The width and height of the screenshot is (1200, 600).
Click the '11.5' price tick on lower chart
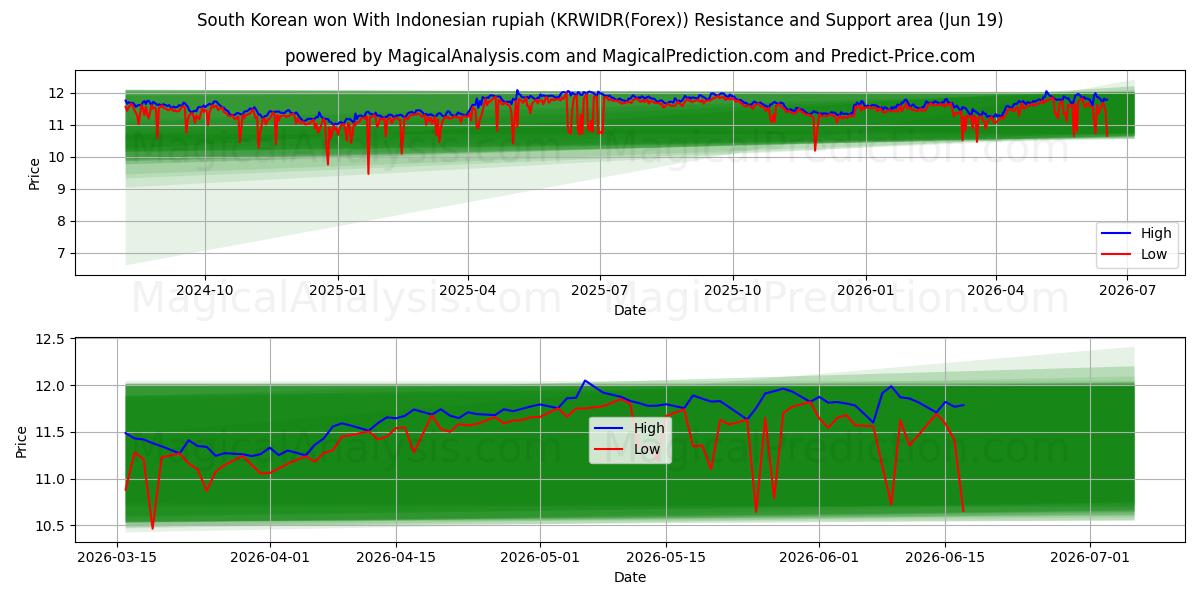pyautogui.click(x=50, y=433)
